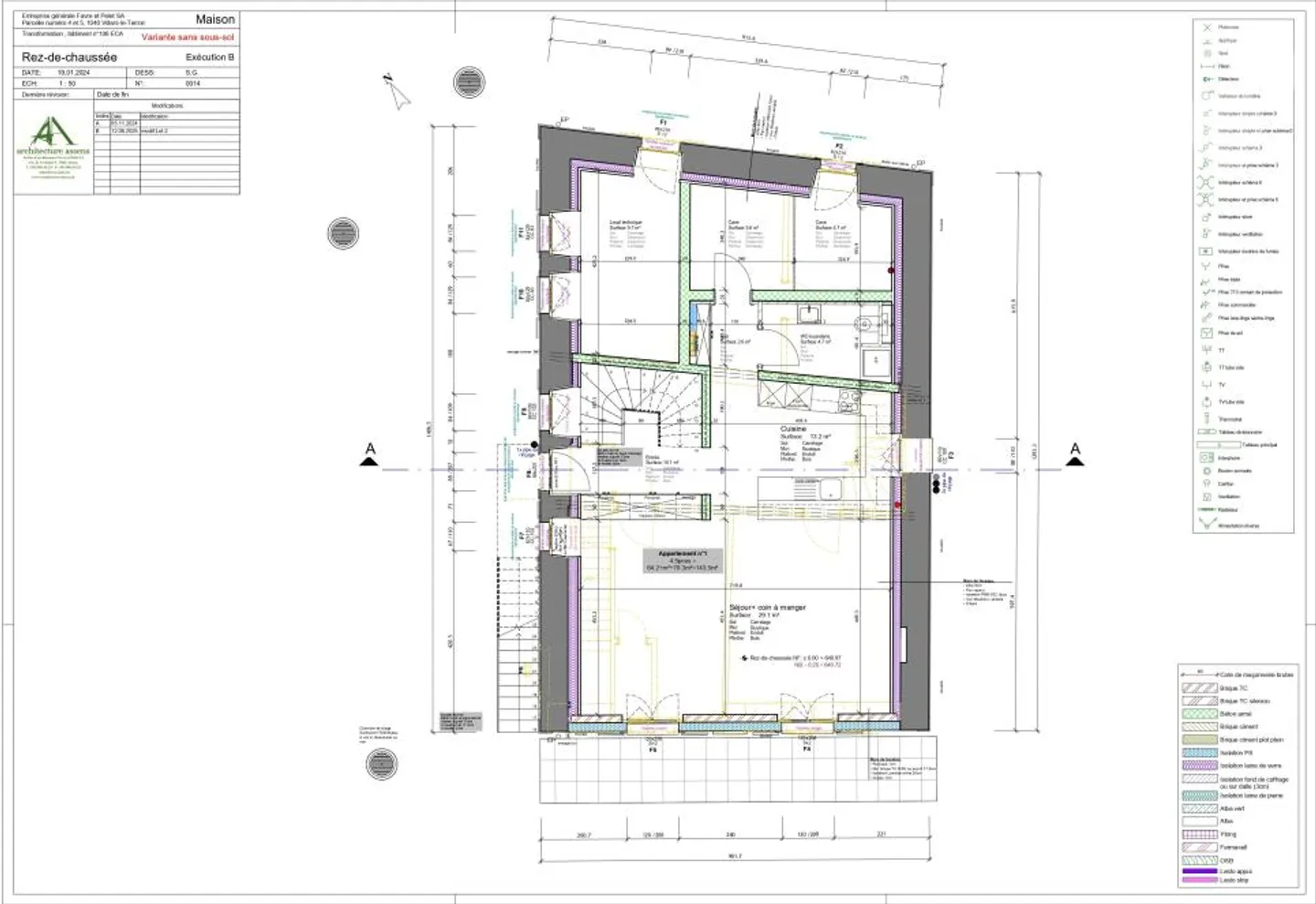Viewport: 1316px width, 904px height.
Task: Click the 'Rez-de-chaussée' title in title block
Action: tap(69, 57)
